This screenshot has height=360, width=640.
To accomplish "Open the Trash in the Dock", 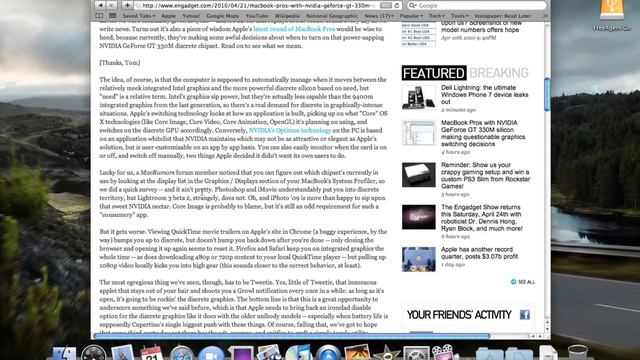I will pyautogui.click(x=577, y=353).
